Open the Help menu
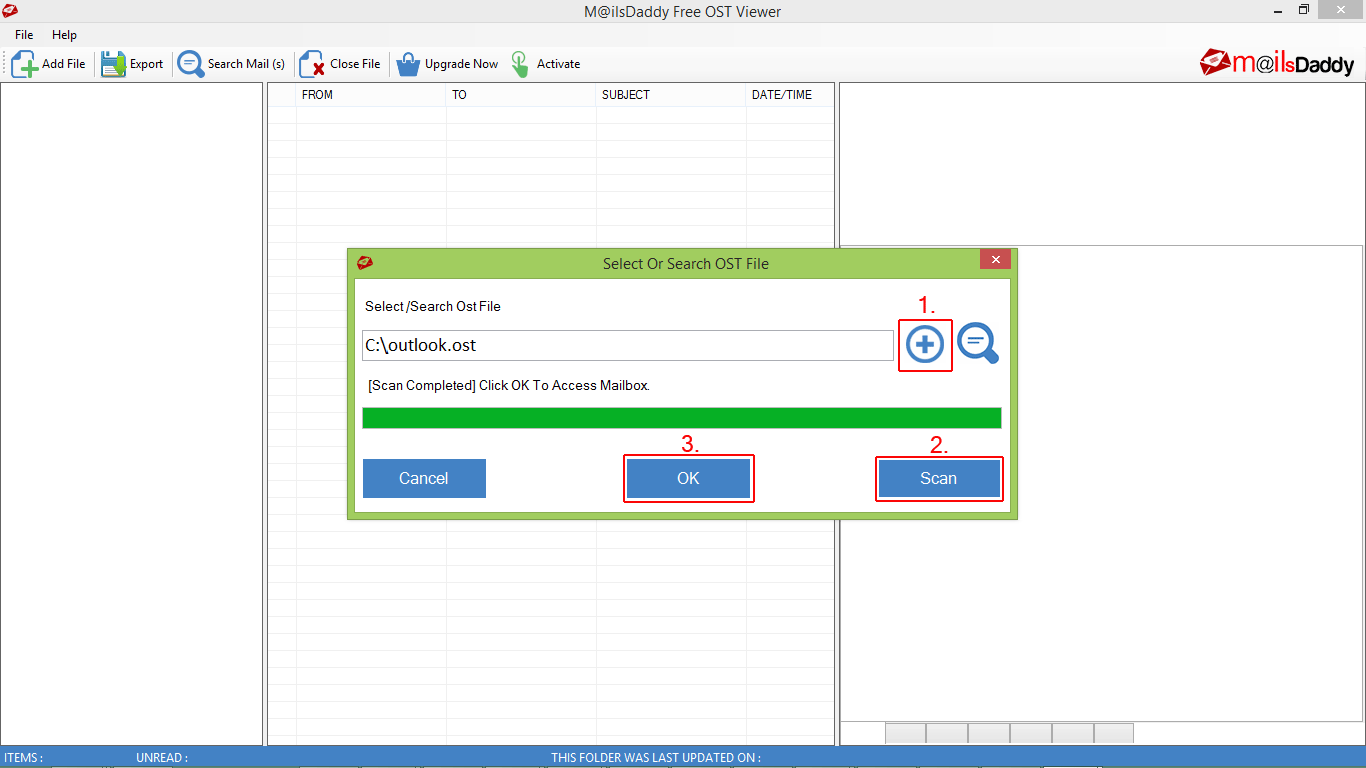 [x=64, y=35]
